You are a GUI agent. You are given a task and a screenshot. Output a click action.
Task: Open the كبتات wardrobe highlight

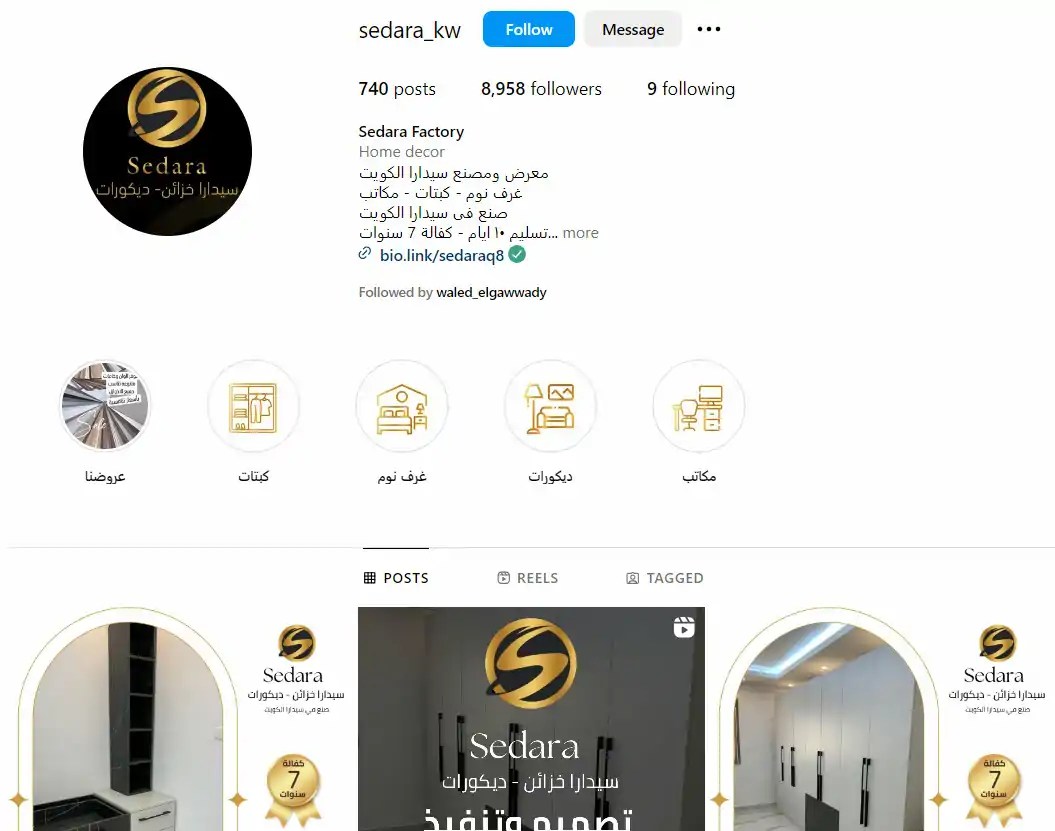254,406
